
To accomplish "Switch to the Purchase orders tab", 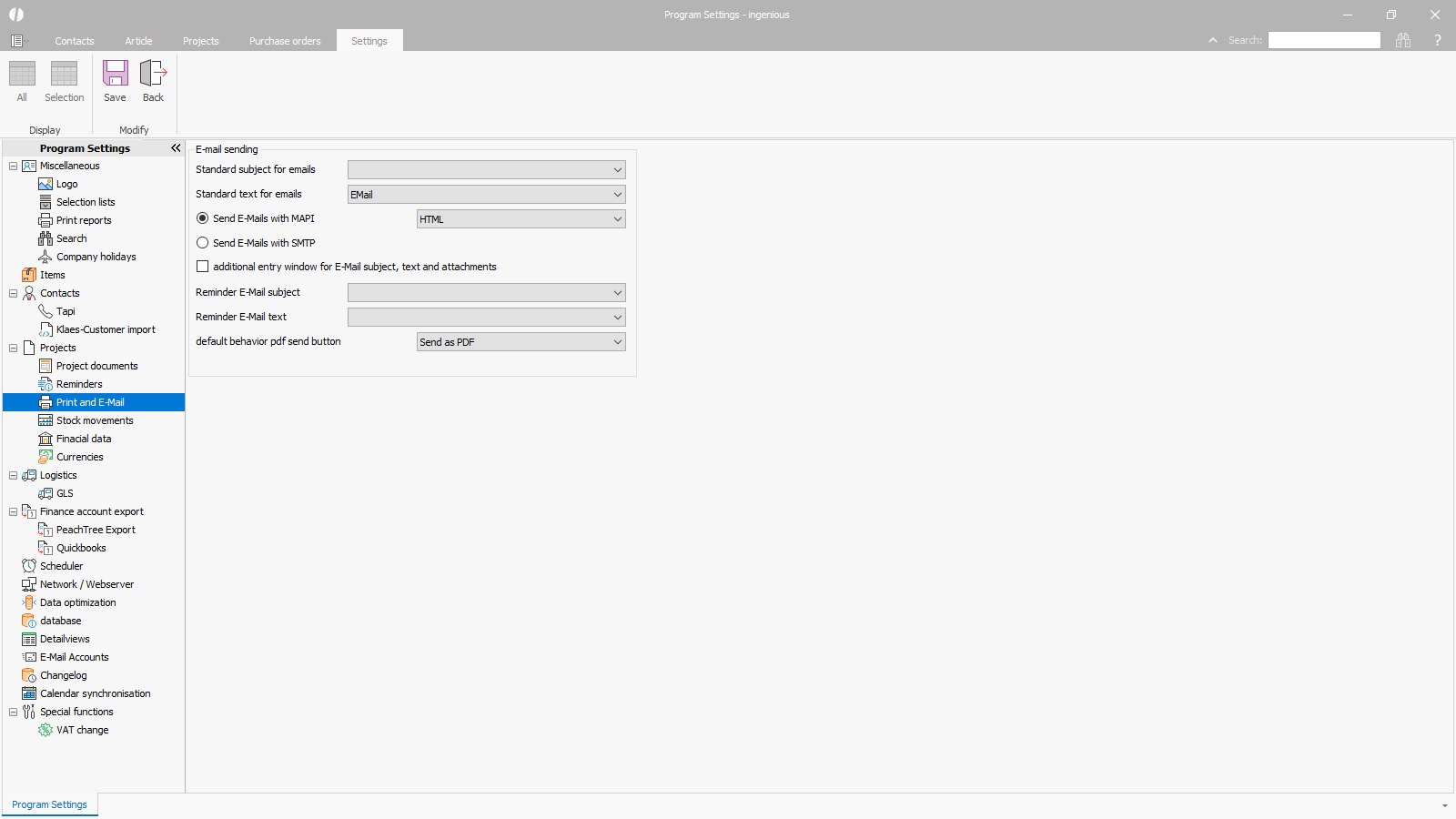I will click(x=285, y=41).
